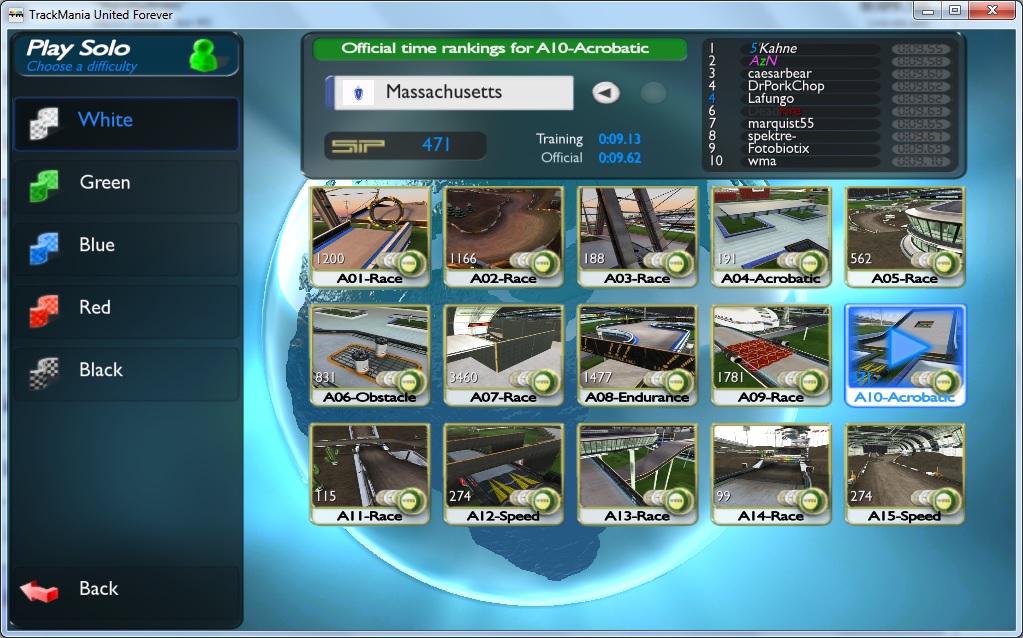Click the black checkered flag icon
The width and height of the screenshot is (1023, 638).
pos(43,371)
